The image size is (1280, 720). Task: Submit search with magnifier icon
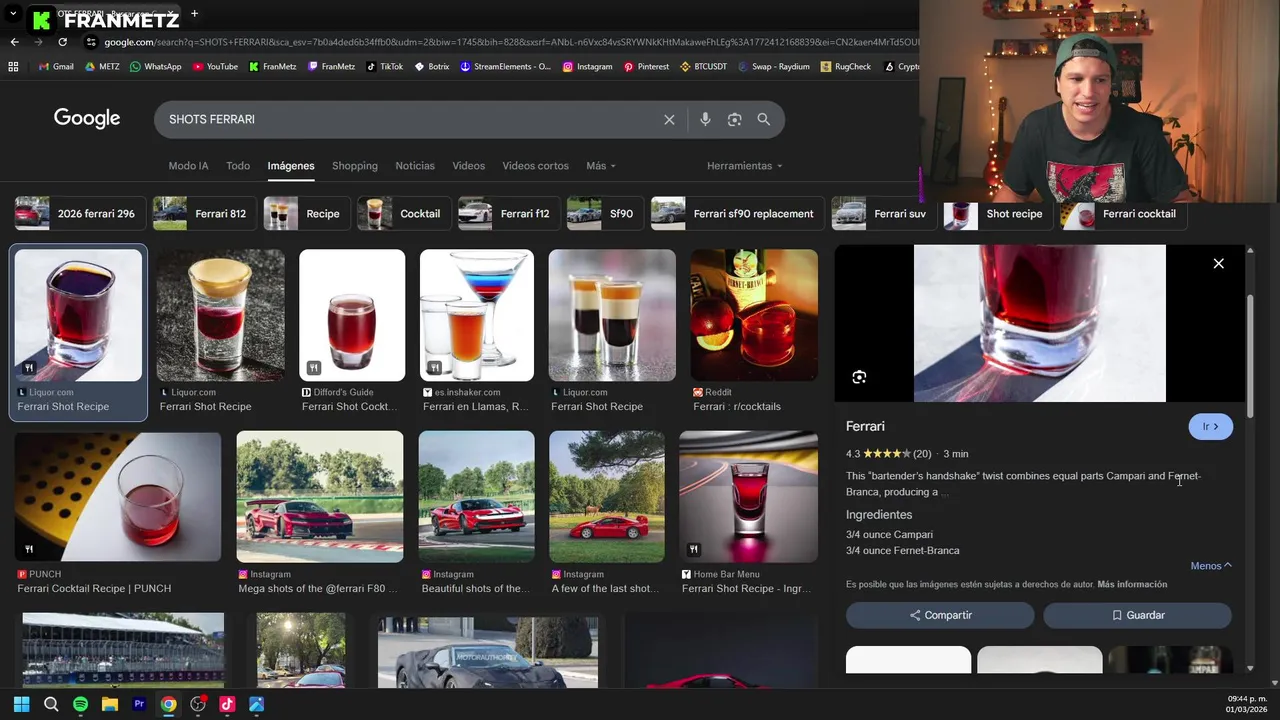coord(764,119)
